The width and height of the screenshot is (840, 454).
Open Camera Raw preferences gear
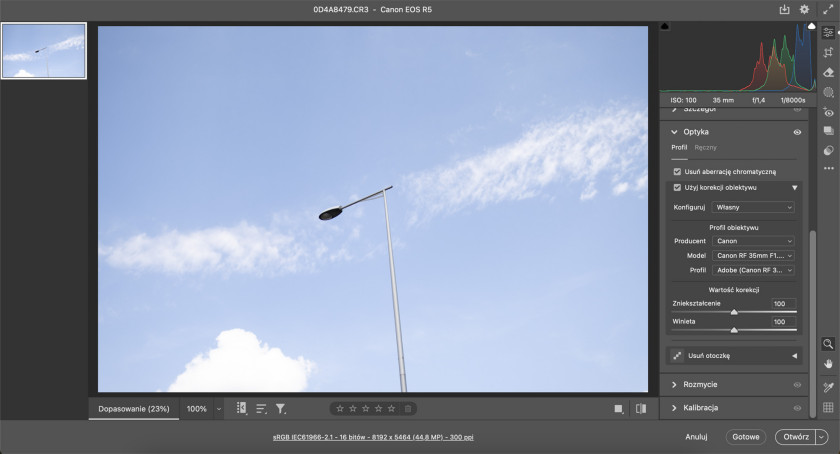(804, 9)
